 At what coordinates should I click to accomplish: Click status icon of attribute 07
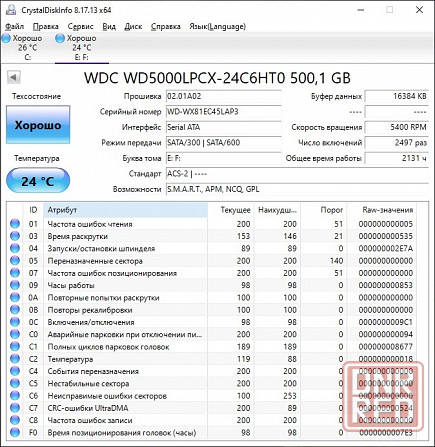(15, 273)
